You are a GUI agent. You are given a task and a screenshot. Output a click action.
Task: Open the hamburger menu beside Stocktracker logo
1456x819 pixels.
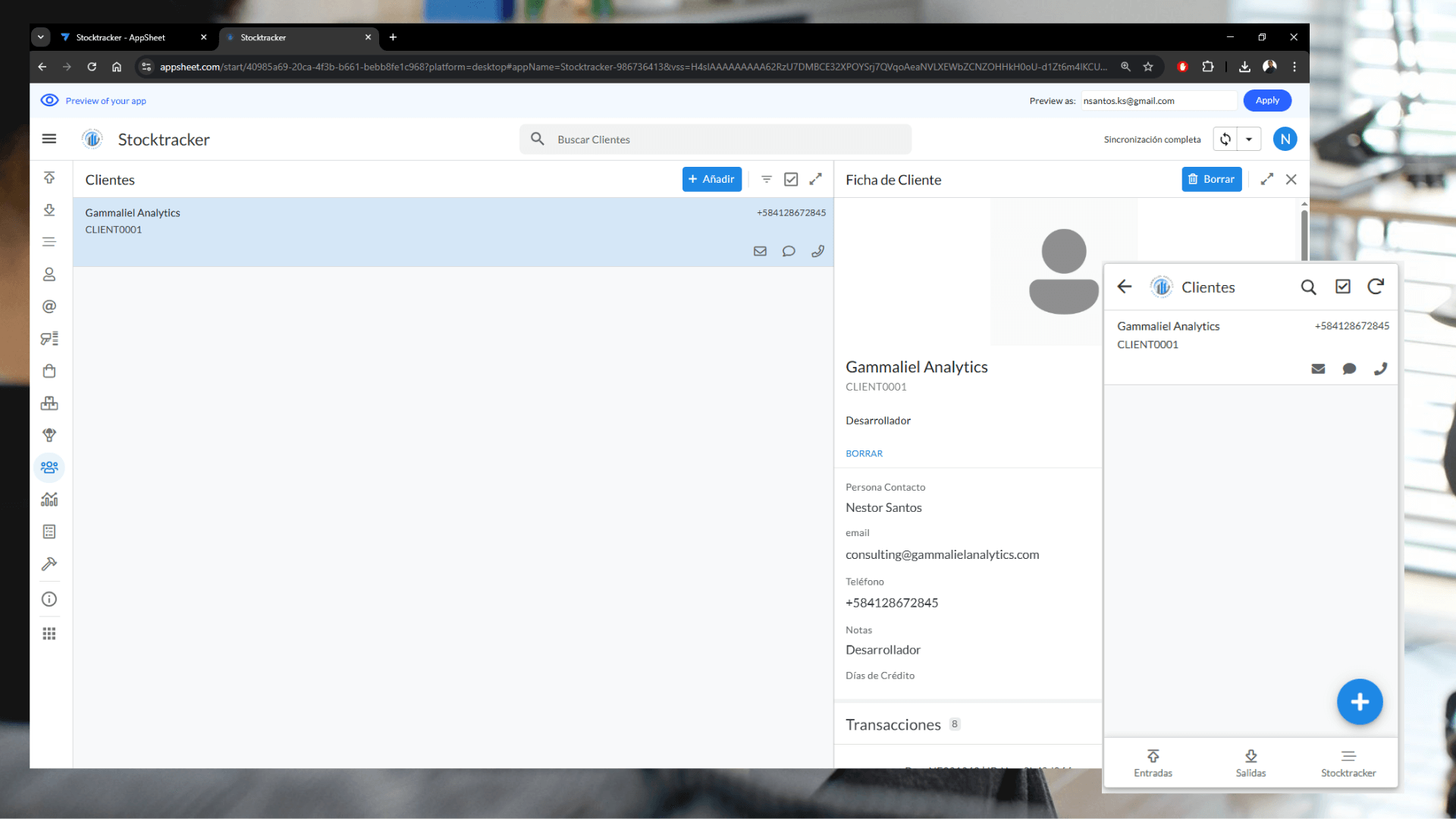click(49, 139)
